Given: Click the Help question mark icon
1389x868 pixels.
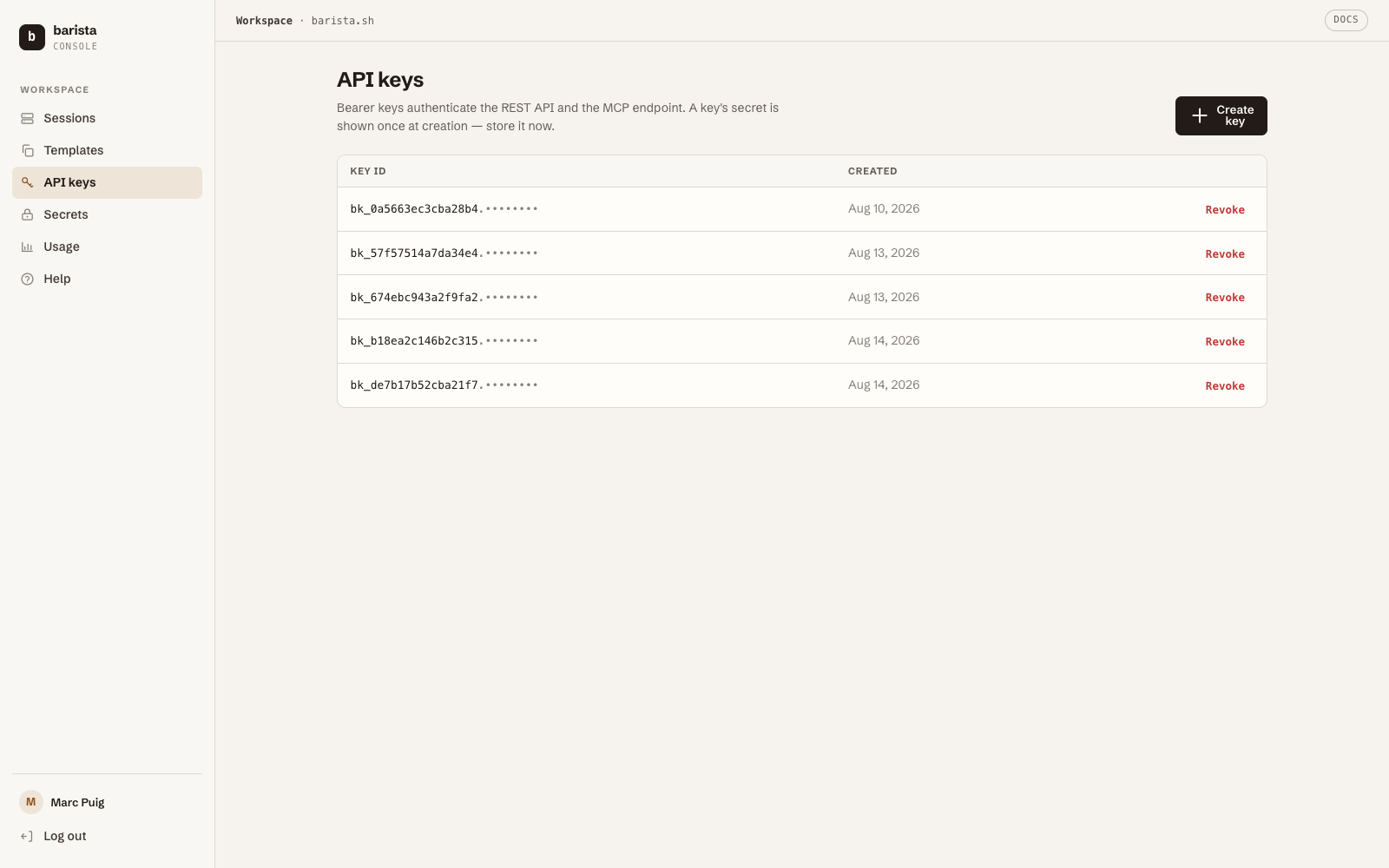Looking at the screenshot, I should 28,279.
